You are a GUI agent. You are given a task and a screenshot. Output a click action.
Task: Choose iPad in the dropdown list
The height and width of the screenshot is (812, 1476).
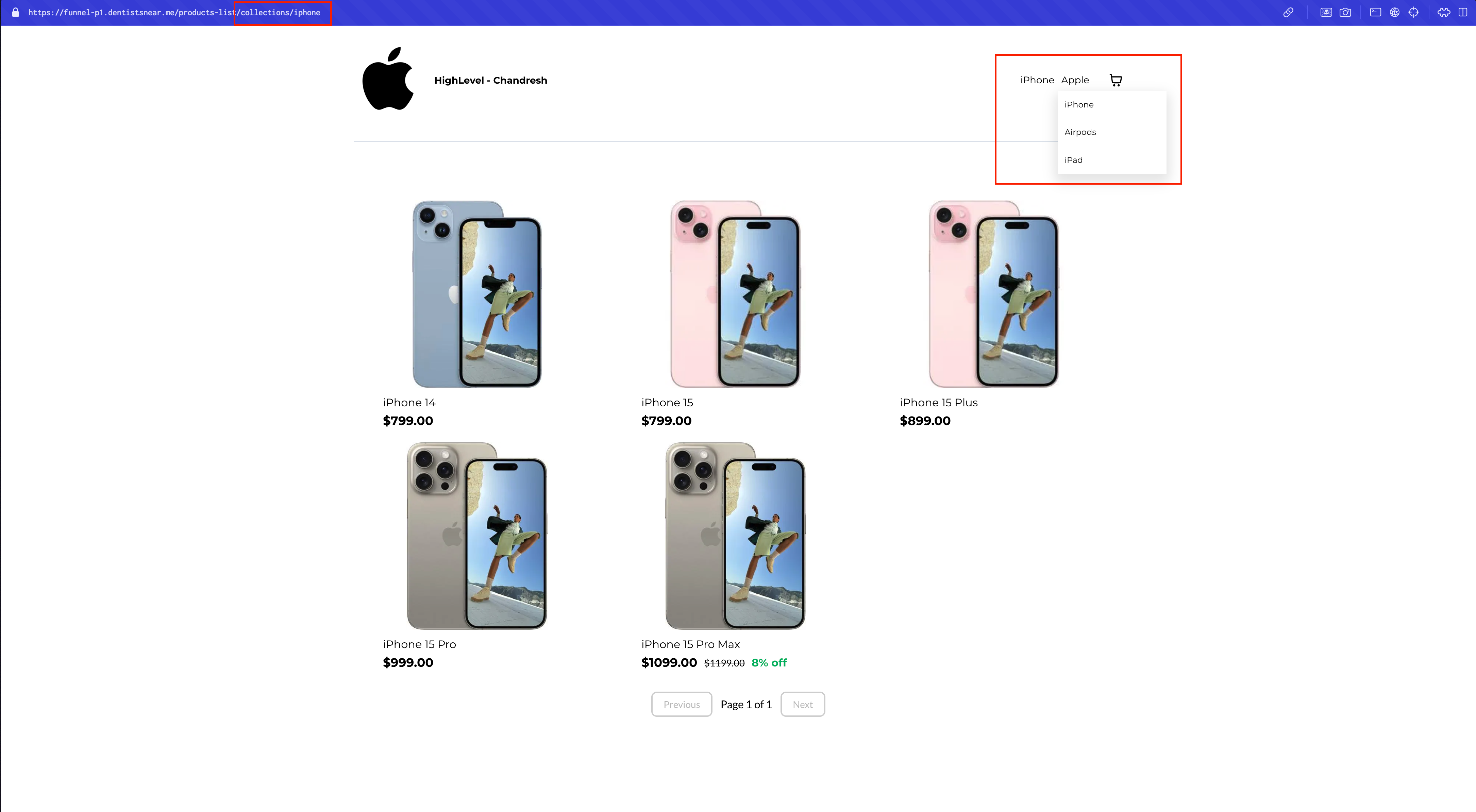coord(1073,160)
